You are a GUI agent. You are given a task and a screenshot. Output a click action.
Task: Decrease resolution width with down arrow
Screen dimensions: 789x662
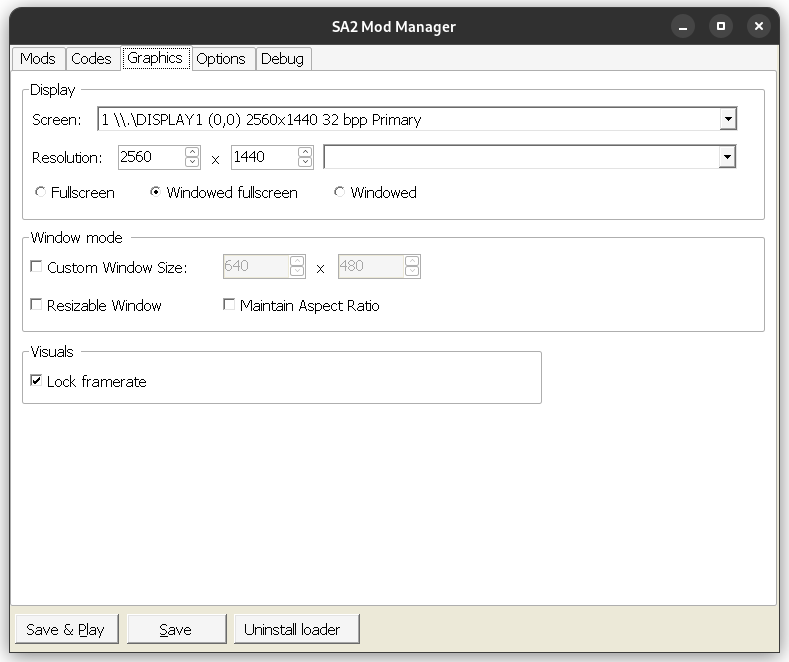point(192,162)
